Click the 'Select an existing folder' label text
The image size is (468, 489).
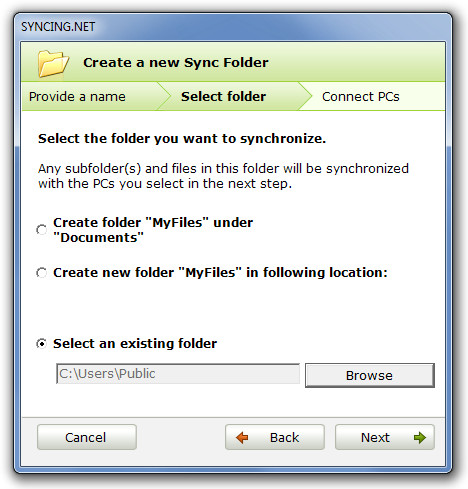pos(135,344)
